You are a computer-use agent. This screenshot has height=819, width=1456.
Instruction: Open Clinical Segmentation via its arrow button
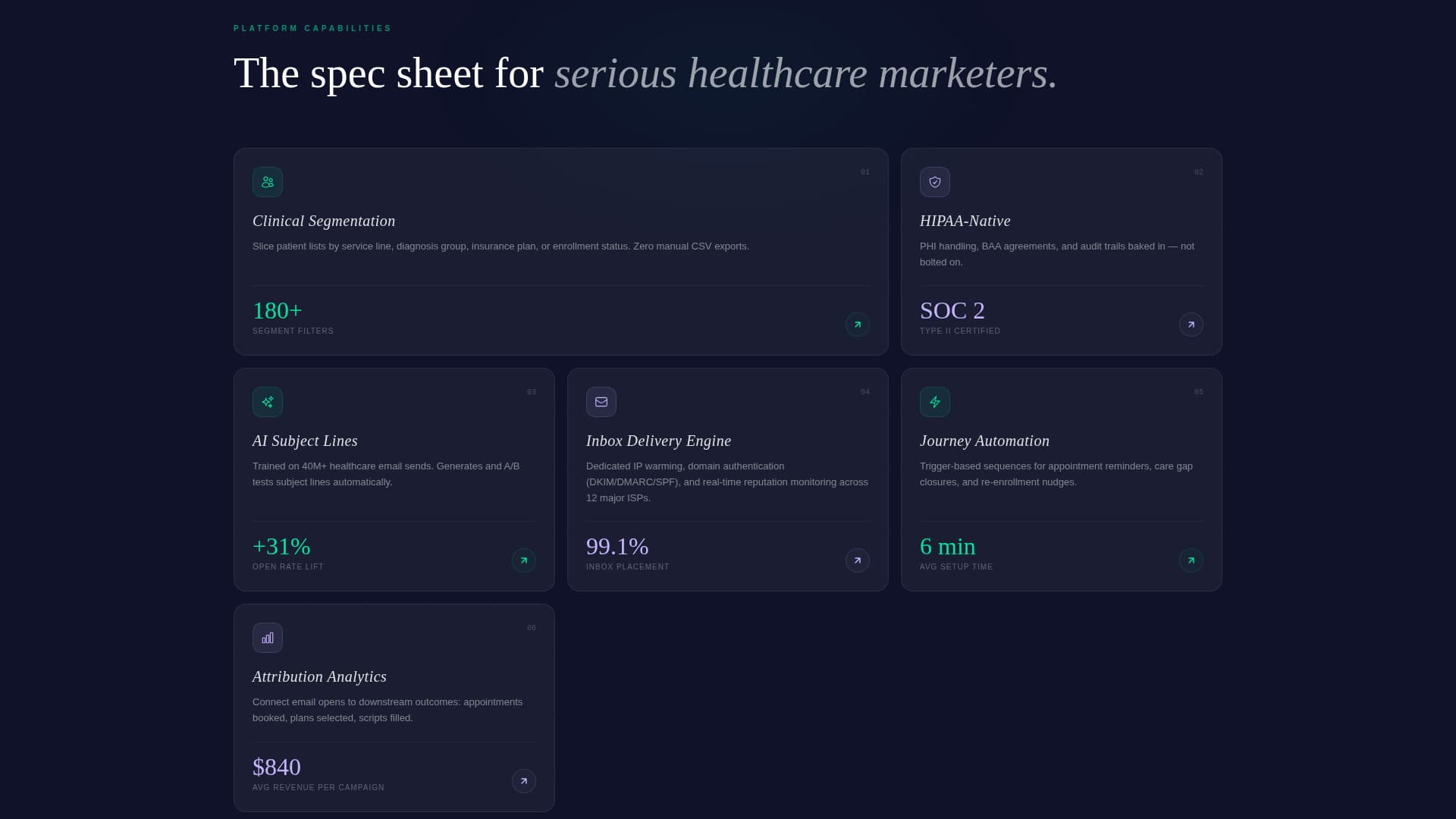click(858, 325)
